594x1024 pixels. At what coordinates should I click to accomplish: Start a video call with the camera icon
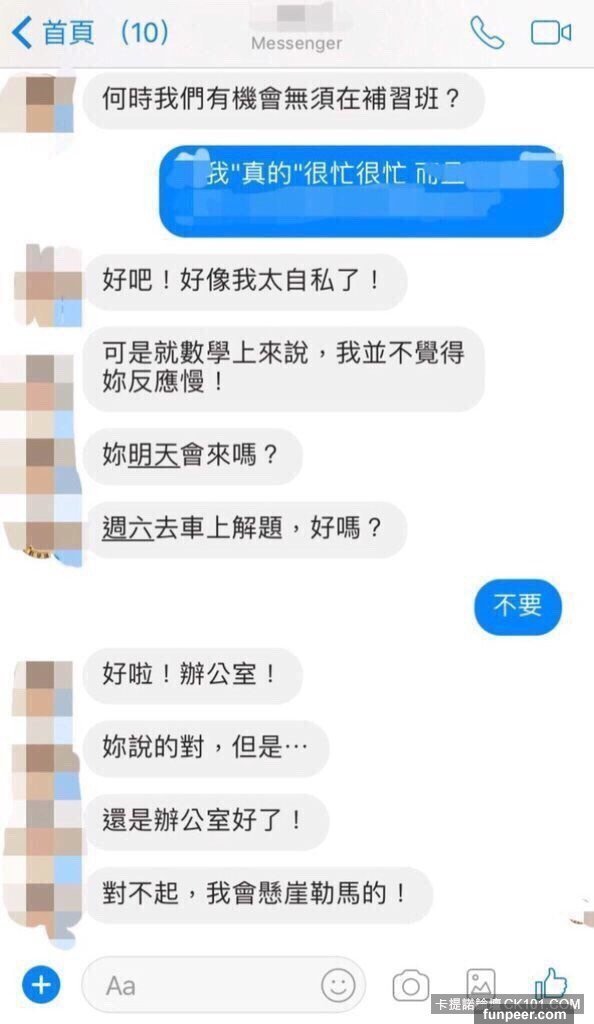[550, 33]
